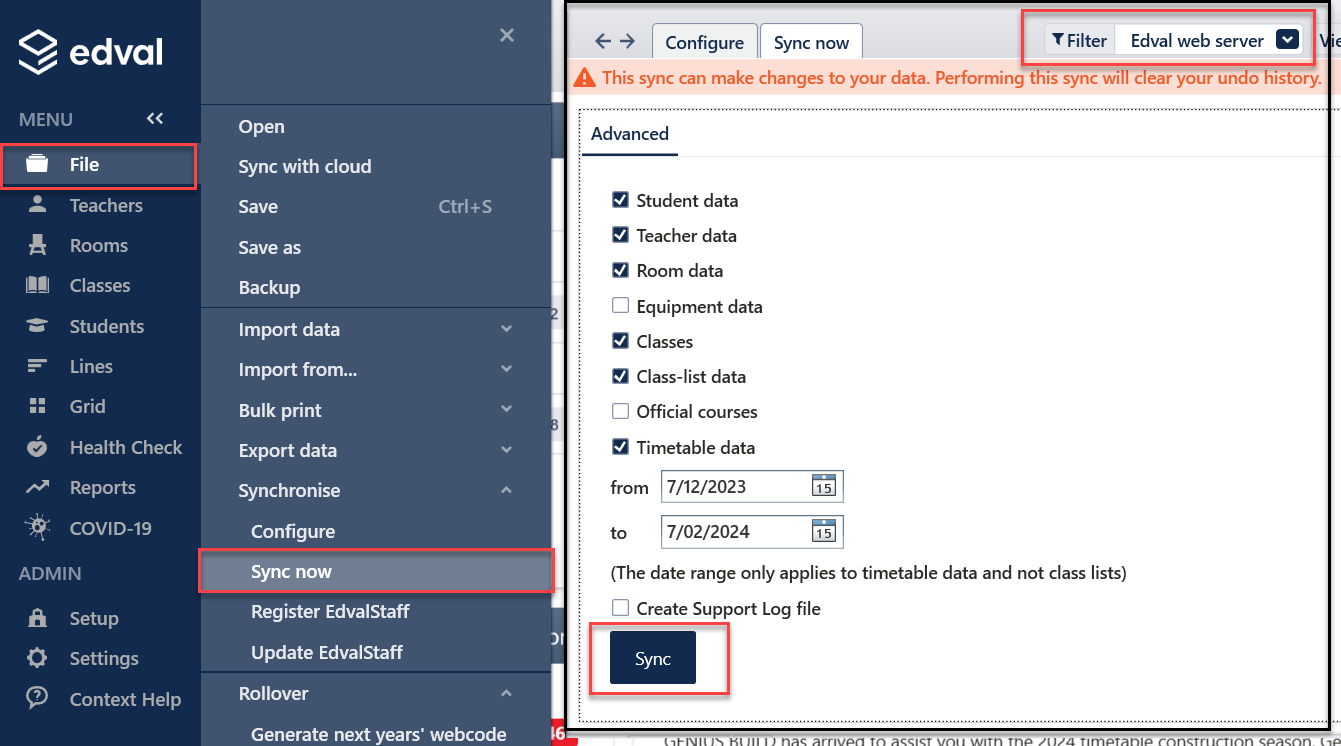Enable the Official courses checkbox

pos(620,412)
